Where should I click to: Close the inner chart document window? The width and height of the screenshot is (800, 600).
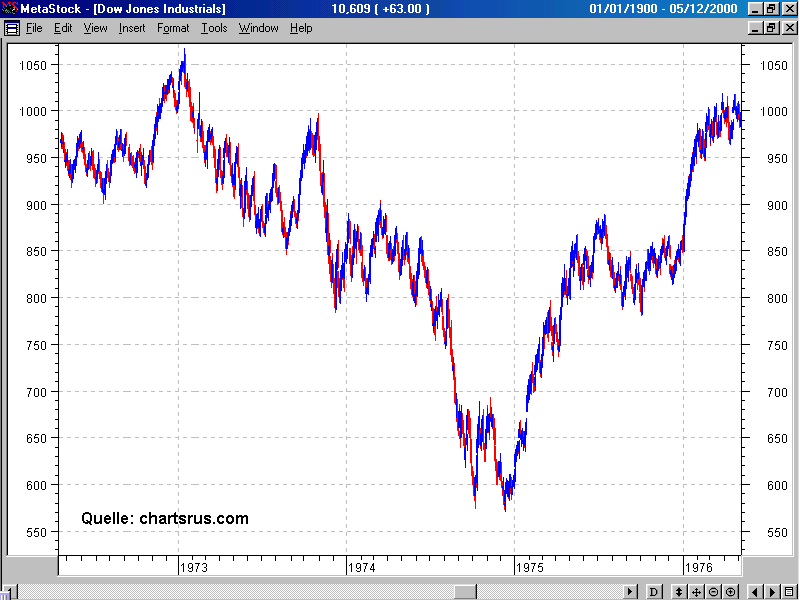789,28
